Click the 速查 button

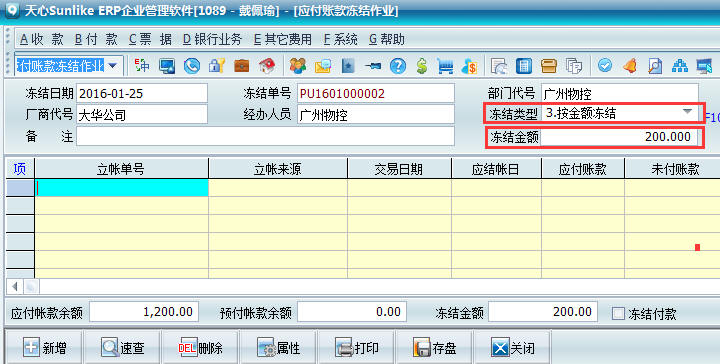pos(123,347)
